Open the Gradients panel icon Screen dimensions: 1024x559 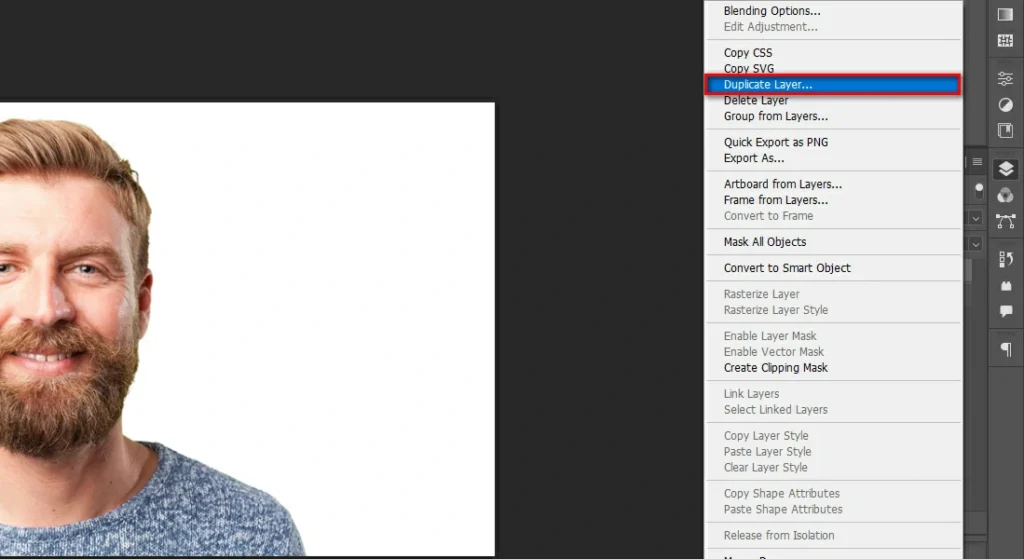[1005, 15]
